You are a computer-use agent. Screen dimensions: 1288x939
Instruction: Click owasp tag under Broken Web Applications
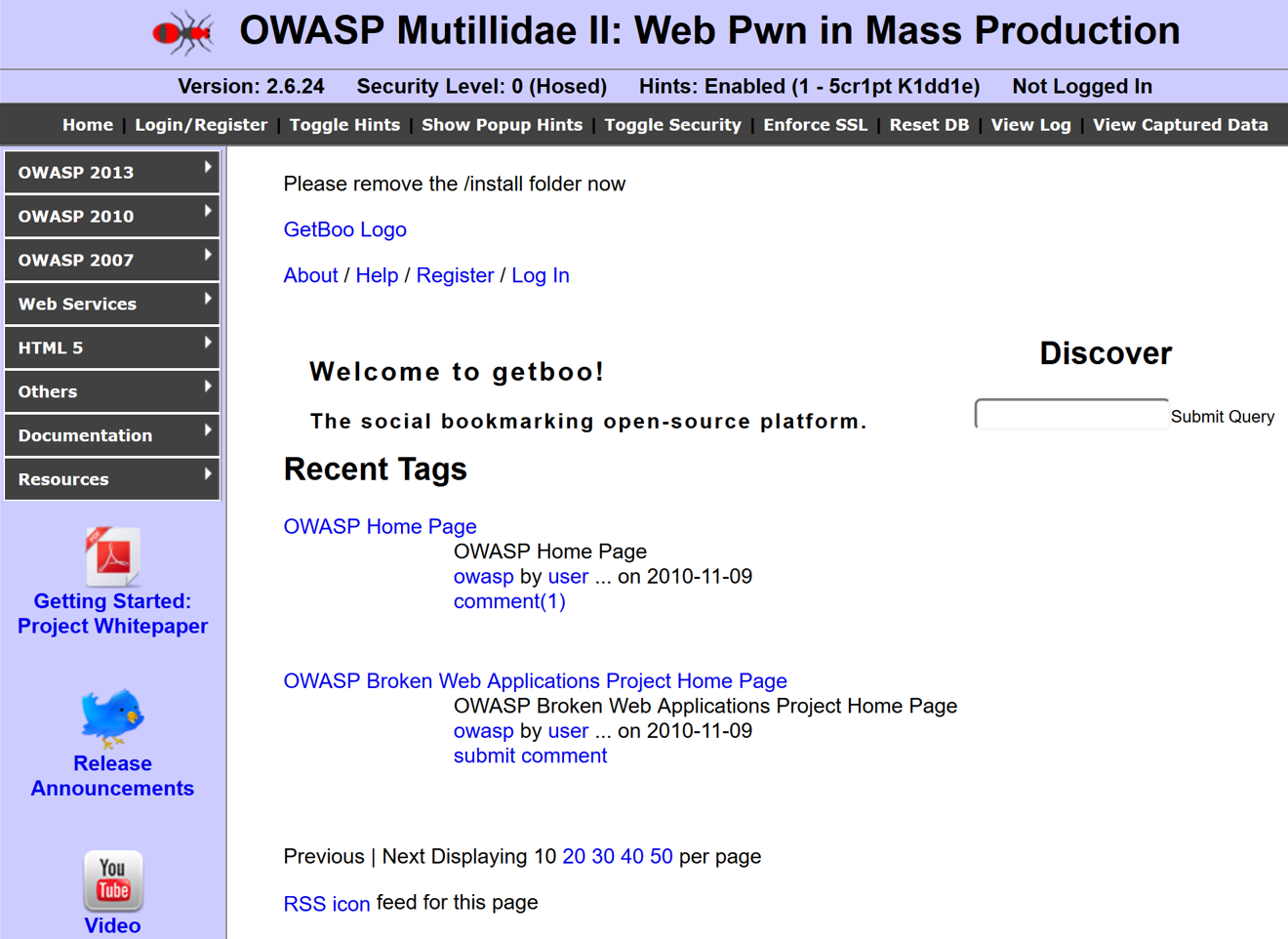click(483, 730)
